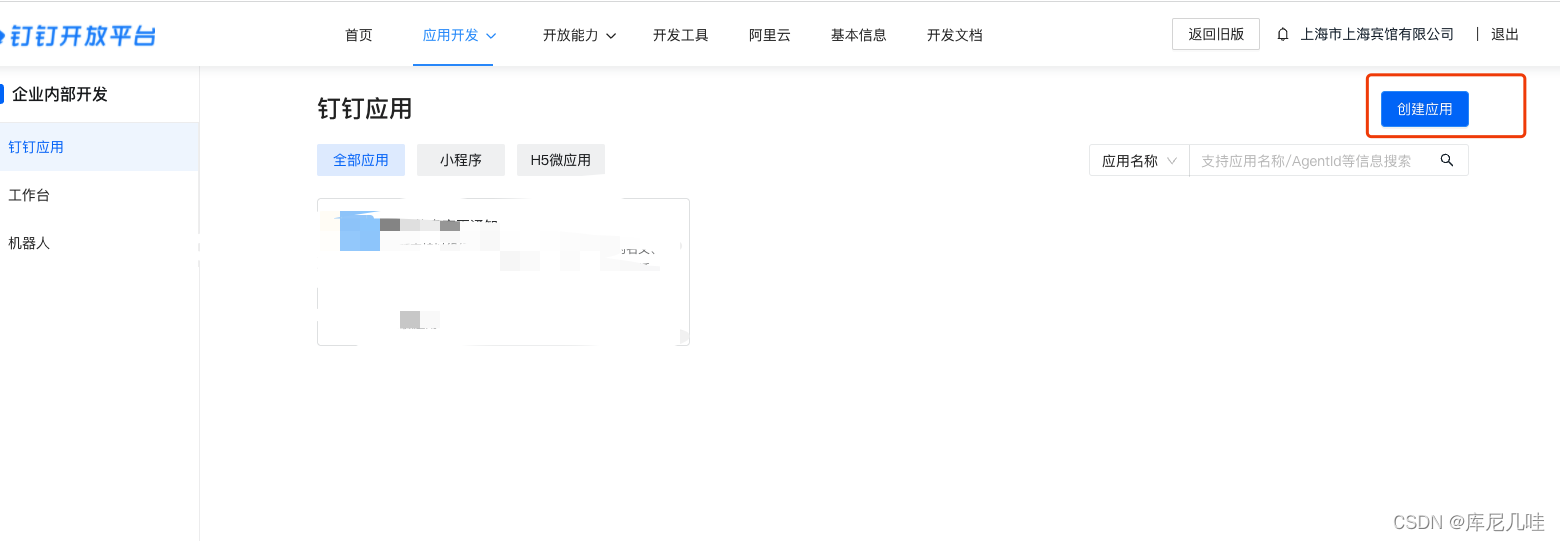
Task: Click the DingTalk Open Platform logo
Action: coord(78,36)
